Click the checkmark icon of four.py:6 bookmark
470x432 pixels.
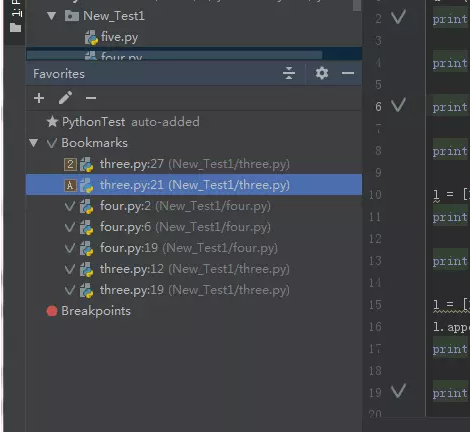[70, 227]
